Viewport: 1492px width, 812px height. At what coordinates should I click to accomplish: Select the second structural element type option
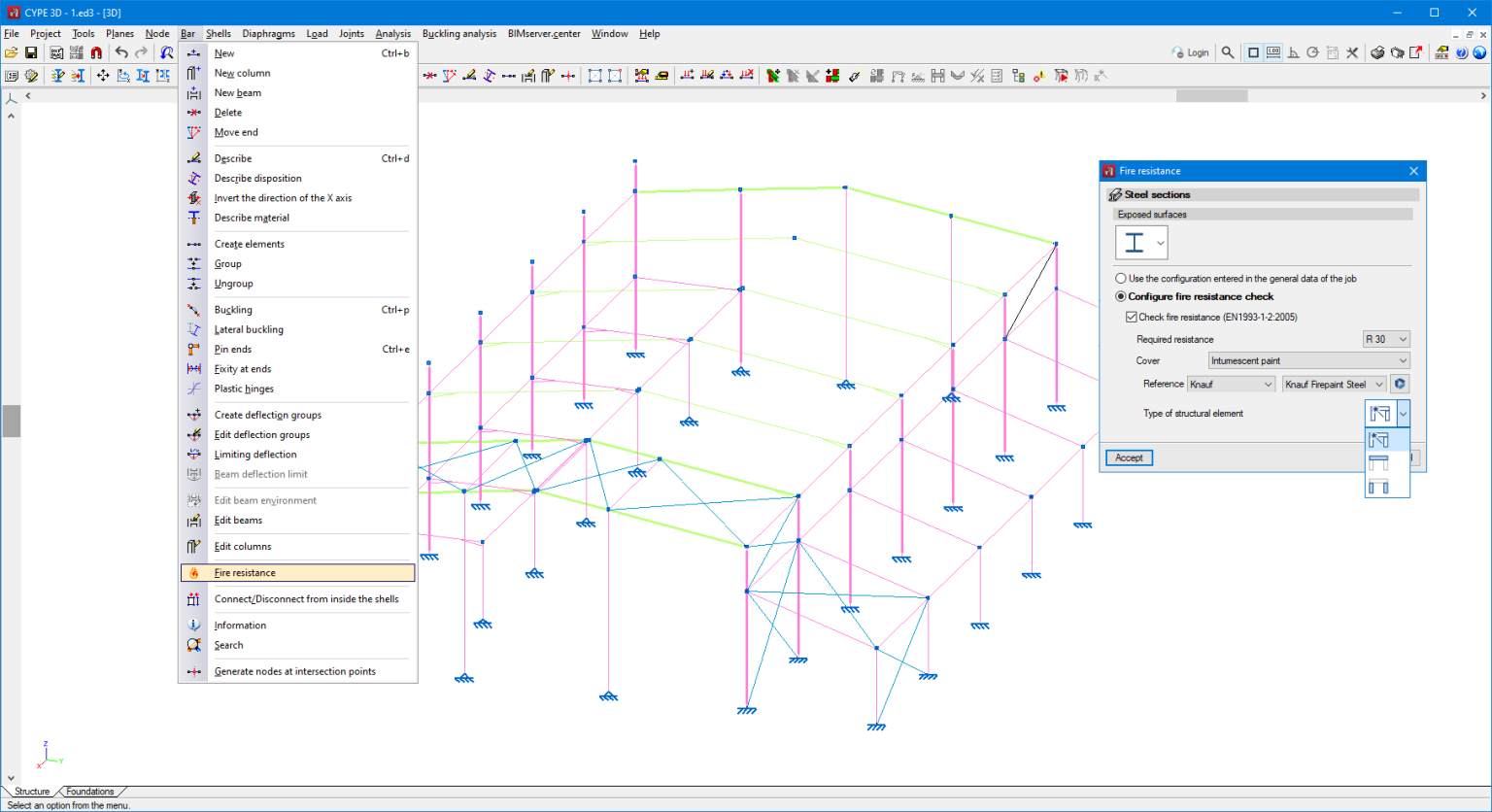coord(1378,463)
